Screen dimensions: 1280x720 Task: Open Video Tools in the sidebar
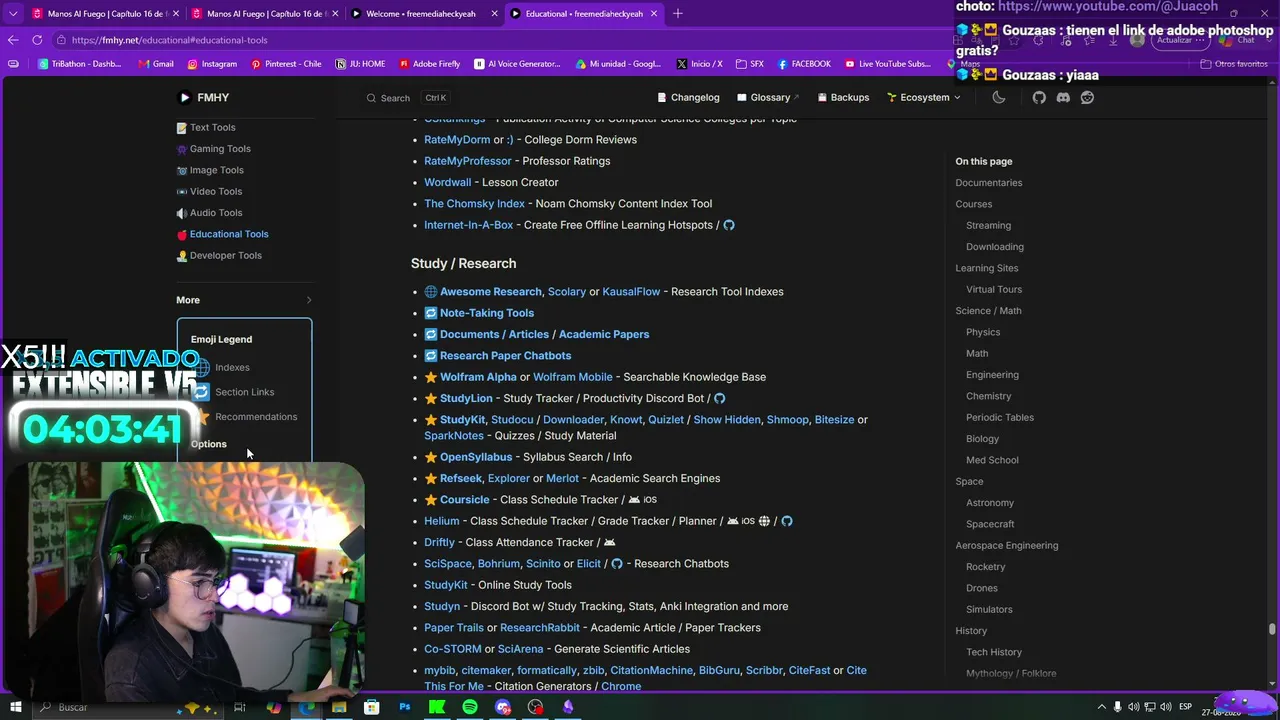click(x=209, y=191)
